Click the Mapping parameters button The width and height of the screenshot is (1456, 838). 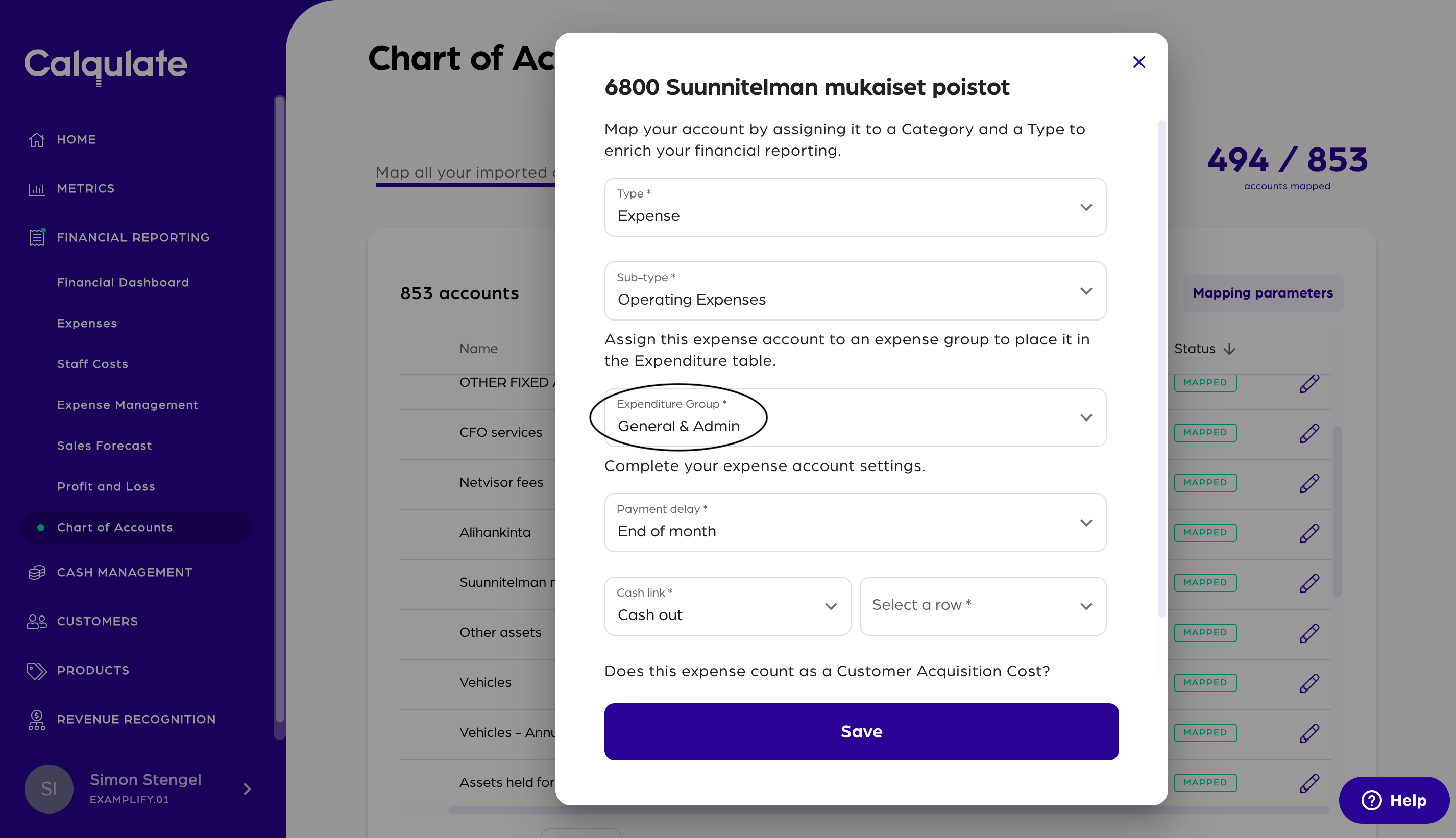(x=1262, y=293)
